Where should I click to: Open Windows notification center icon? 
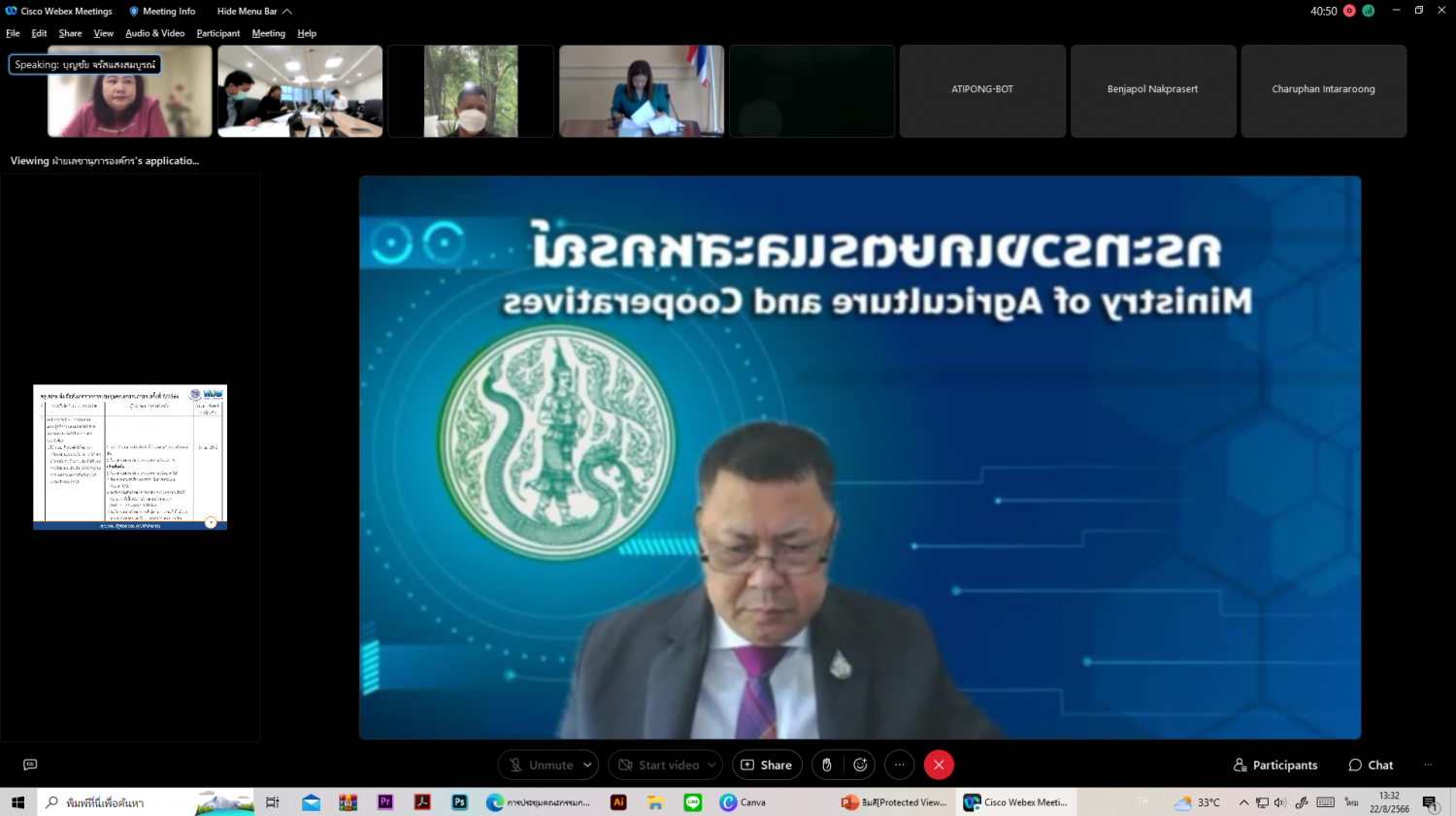1430,802
